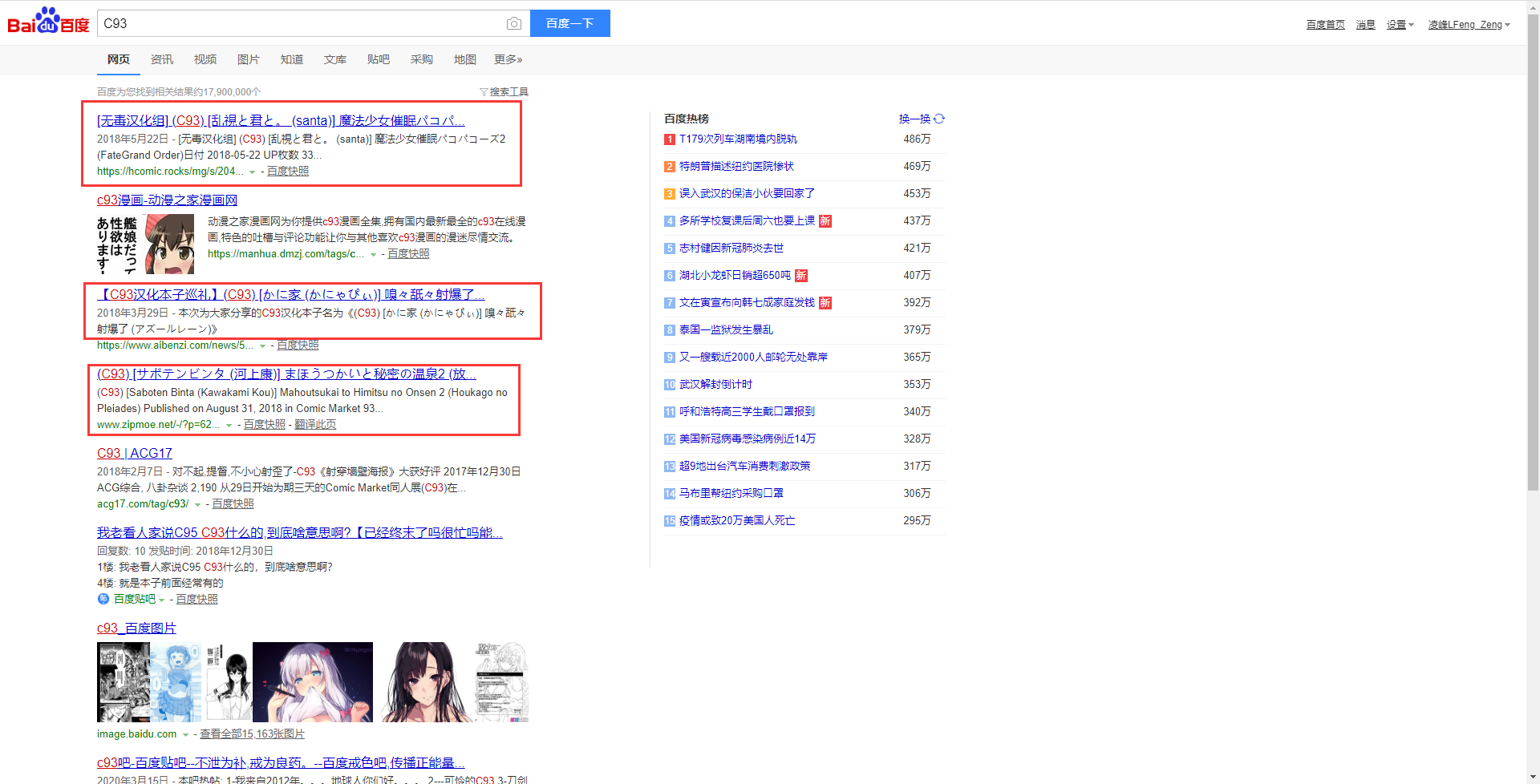Open image search via camera icon
The height and width of the screenshot is (784, 1540).
pos(514,23)
